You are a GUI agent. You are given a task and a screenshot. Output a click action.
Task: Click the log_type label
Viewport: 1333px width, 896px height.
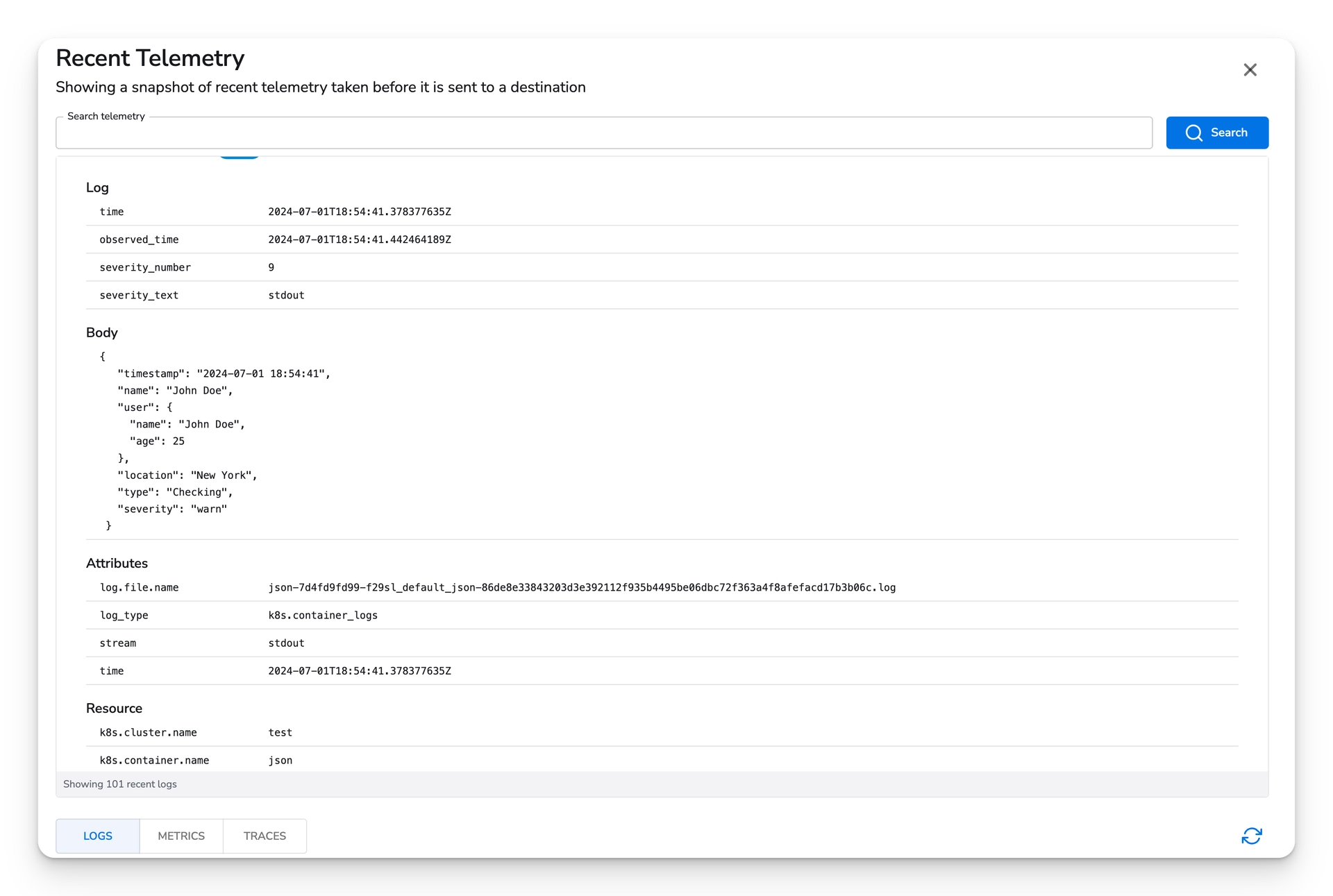pos(124,615)
